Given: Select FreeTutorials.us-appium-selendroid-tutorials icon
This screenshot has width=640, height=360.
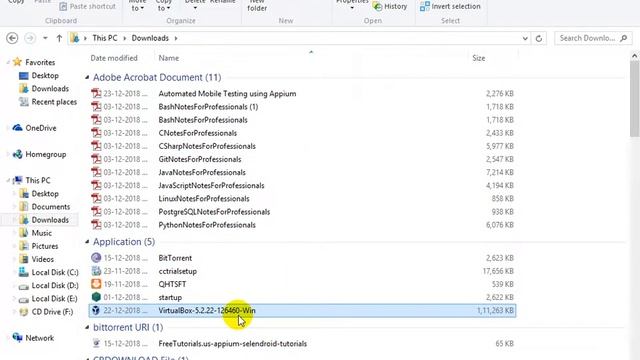Looking at the screenshot, I should click(96, 343).
